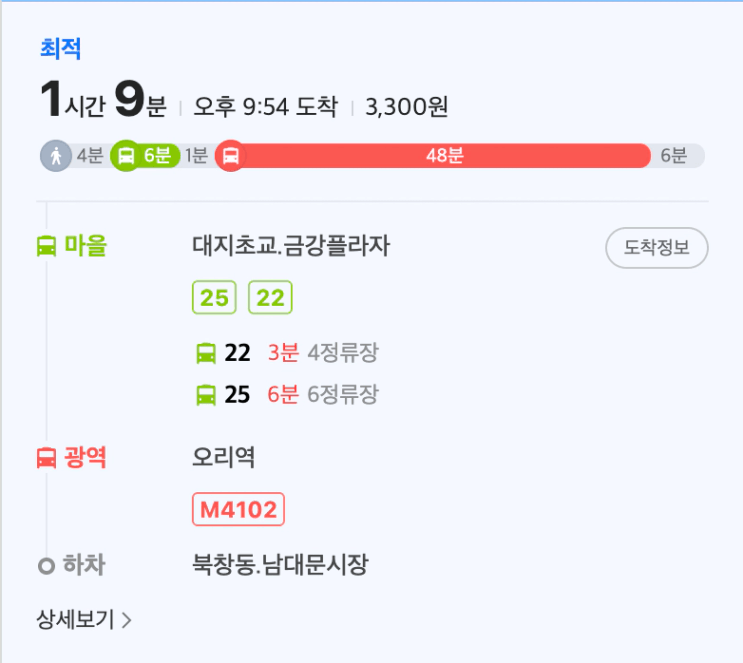Select the red M4102 bus badge
The height and width of the screenshot is (663, 743).
tap(238, 509)
